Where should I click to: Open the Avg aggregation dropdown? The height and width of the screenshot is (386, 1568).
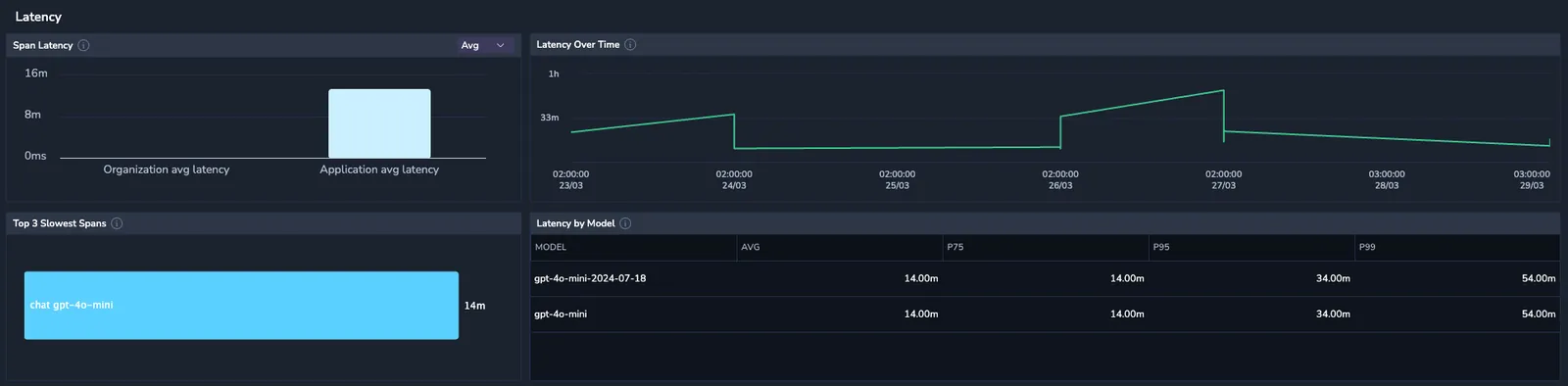(485, 45)
